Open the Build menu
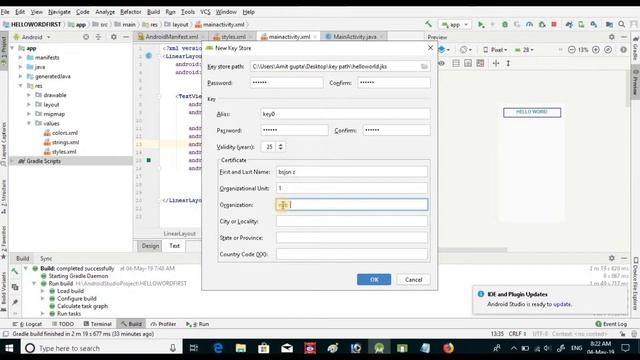Image resolution: width=640 pixels, height=360 pixels. coord(153,12)
